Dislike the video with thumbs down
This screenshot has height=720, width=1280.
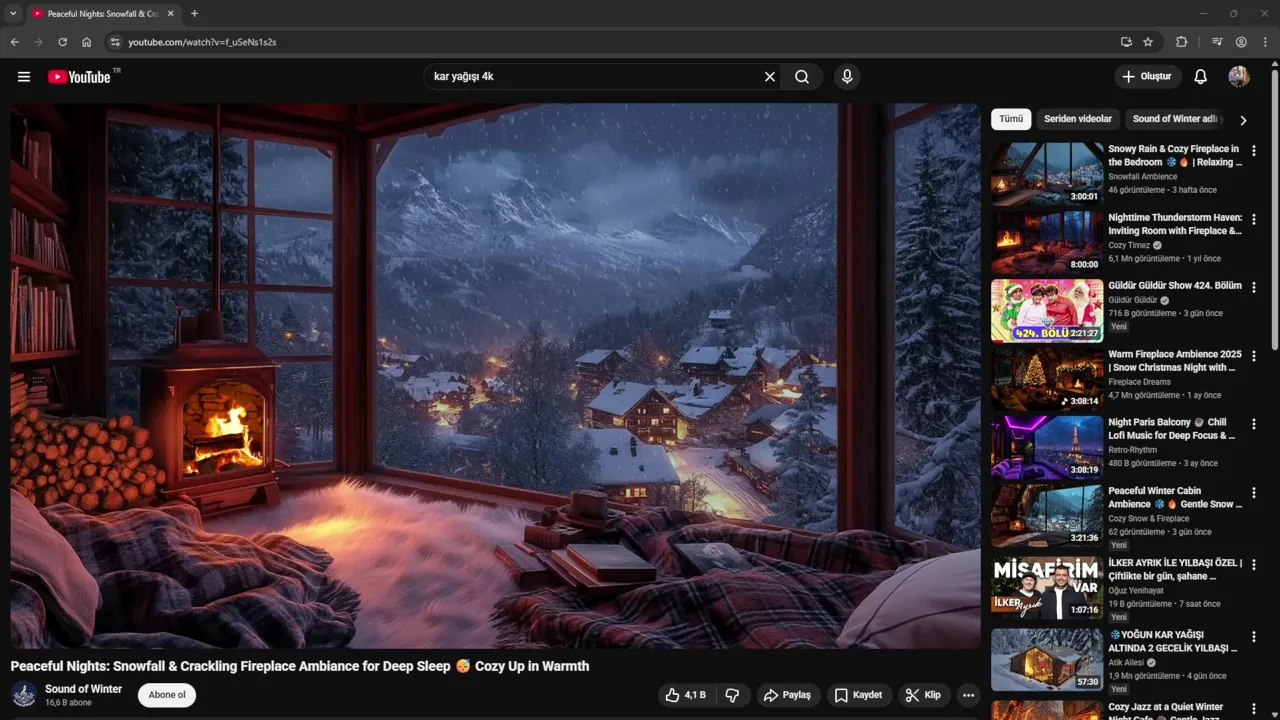[x=732, y=695]
